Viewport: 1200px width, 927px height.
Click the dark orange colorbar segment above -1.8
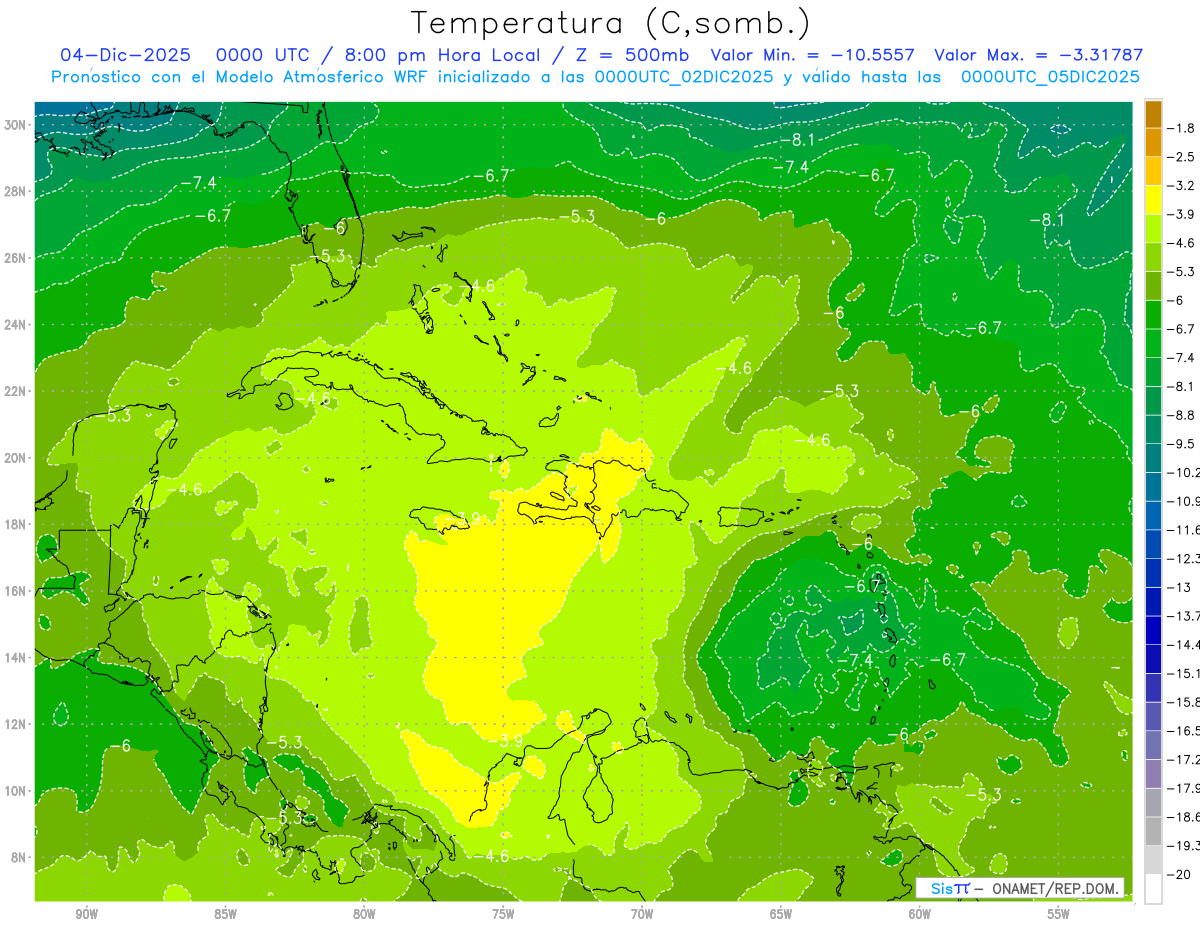point(1153,114)
